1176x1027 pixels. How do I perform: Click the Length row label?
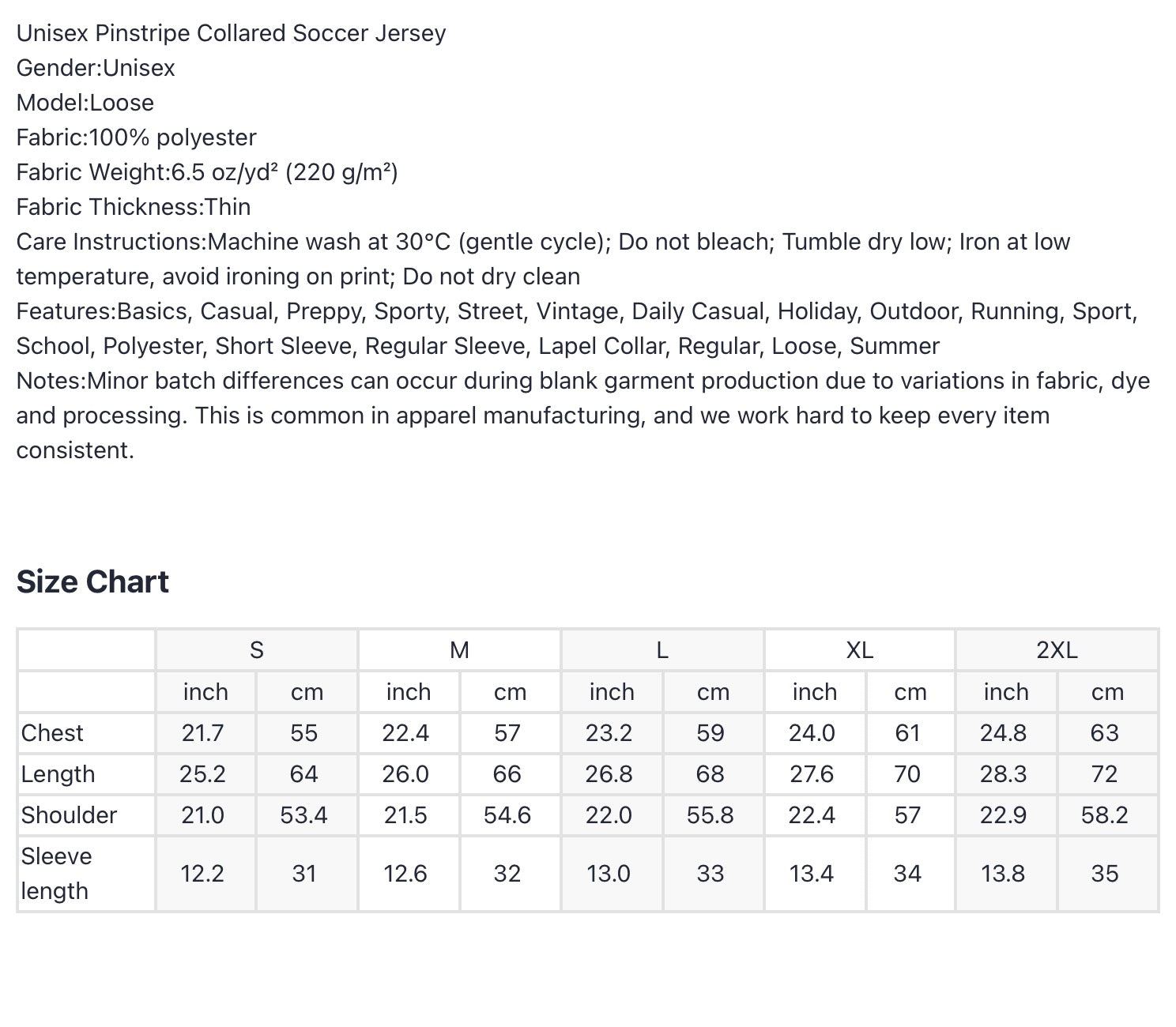[x=58, y=774]
